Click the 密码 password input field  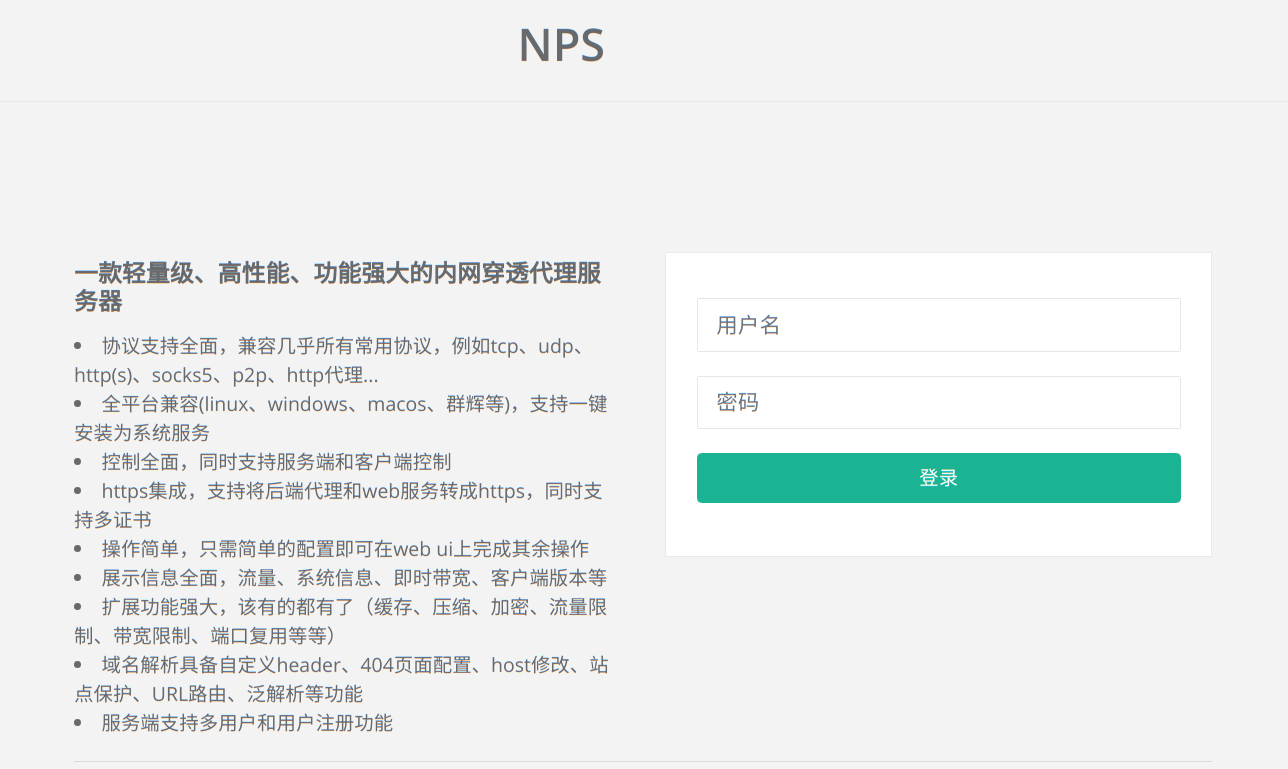coord(938,402)
